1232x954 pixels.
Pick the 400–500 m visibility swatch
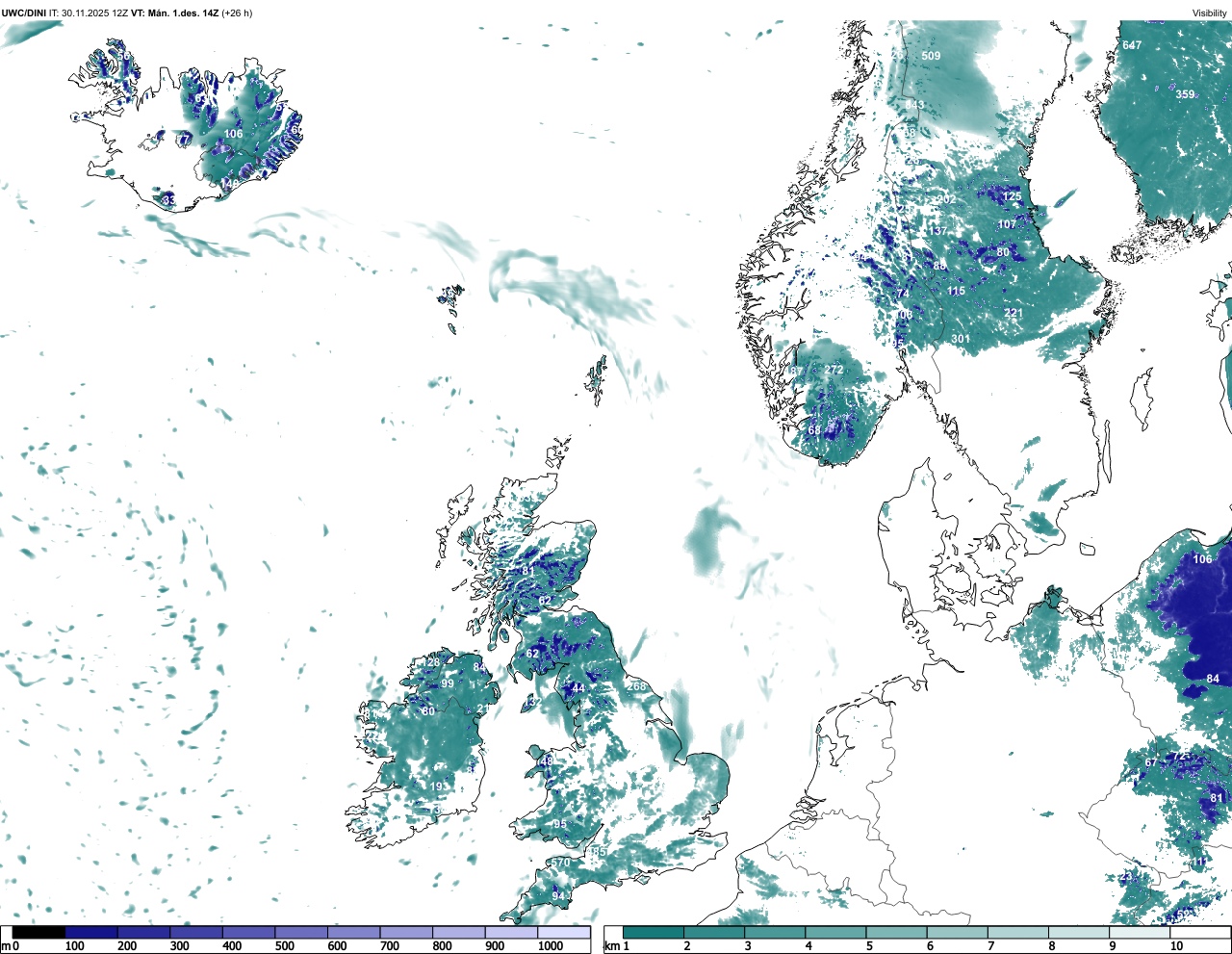click(249, 932)
